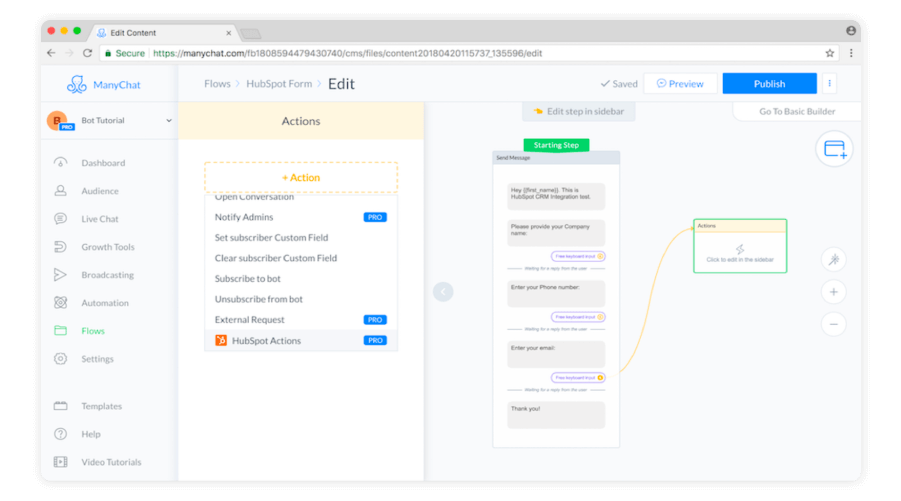Close the Edit Content browser tab
The height and width of the screenshot is (501, 901).
[x=229, y=33]
